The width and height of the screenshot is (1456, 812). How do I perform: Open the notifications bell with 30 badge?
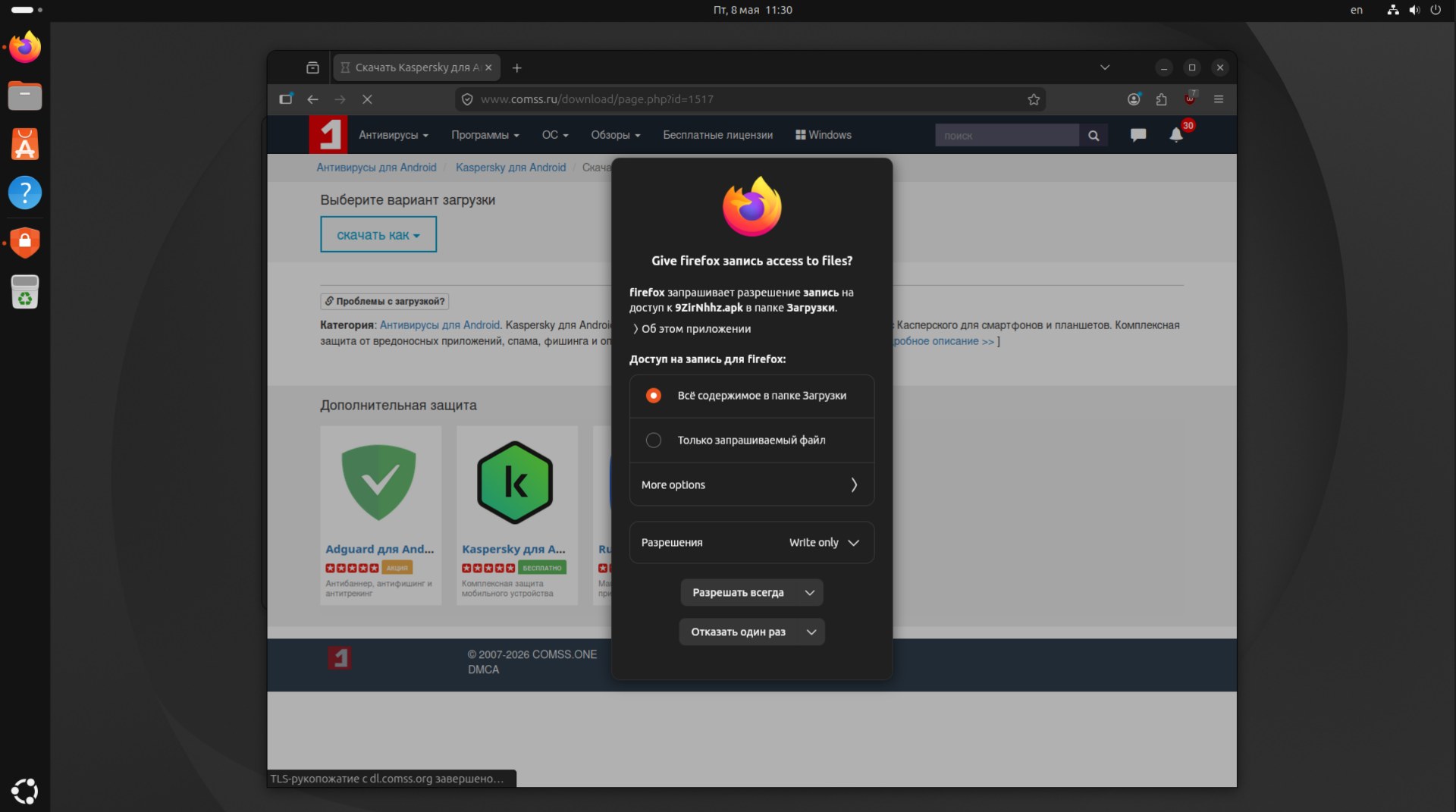[x=1177, y=134]
